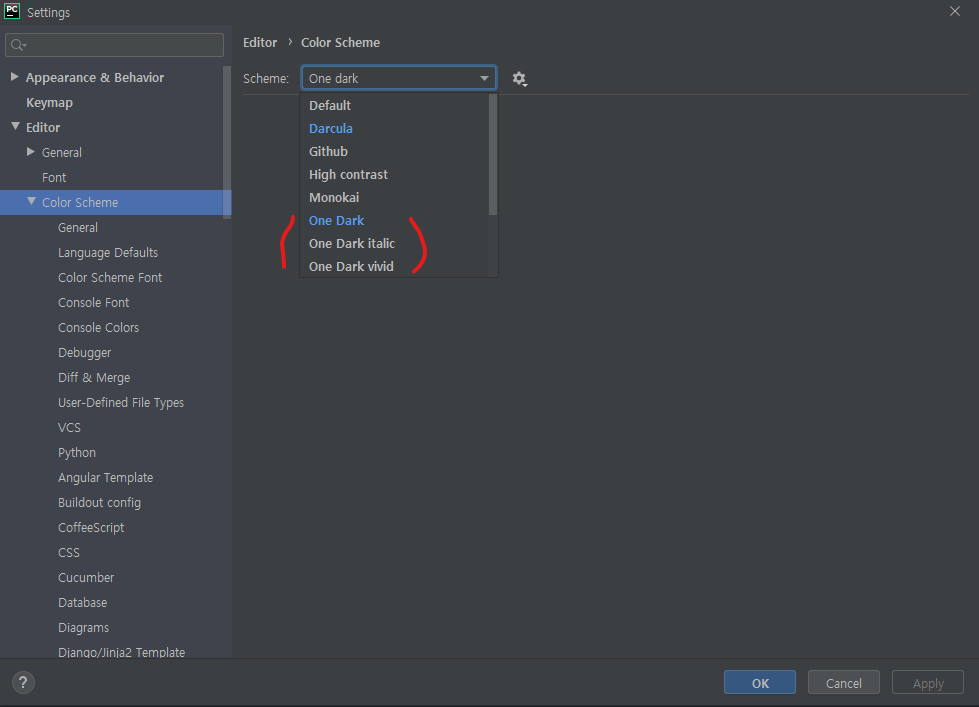
Task: Open Diff & Merge color settings
Action: [x=94, y=377]
